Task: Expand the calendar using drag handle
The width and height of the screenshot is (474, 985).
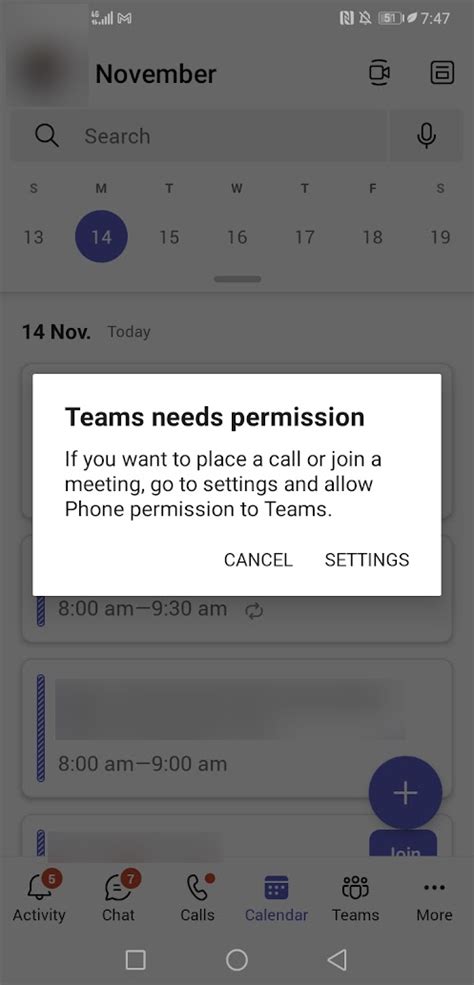Action: coord(237,279)
